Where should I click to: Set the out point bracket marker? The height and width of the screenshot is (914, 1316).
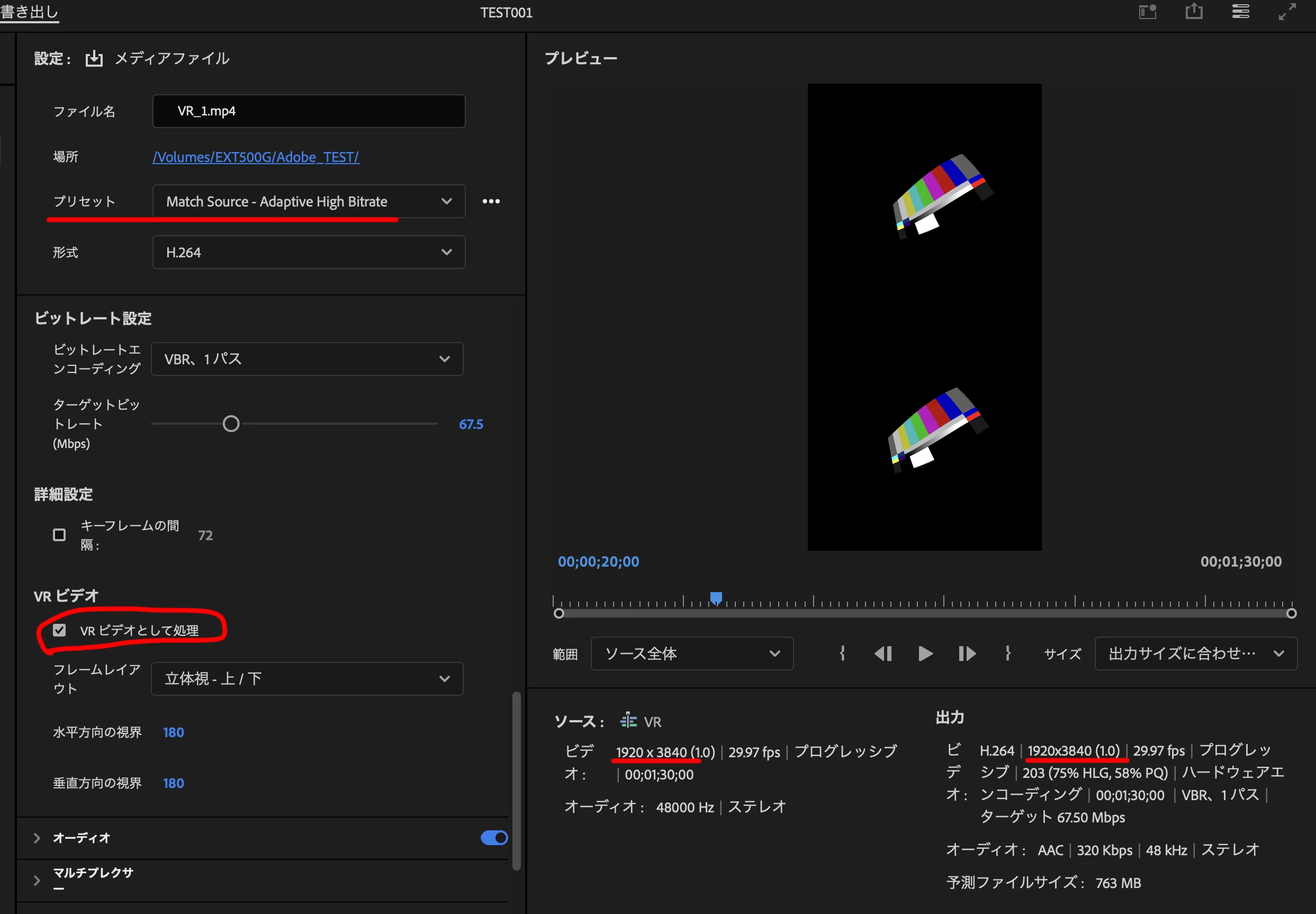click(x=1007, y=653)
